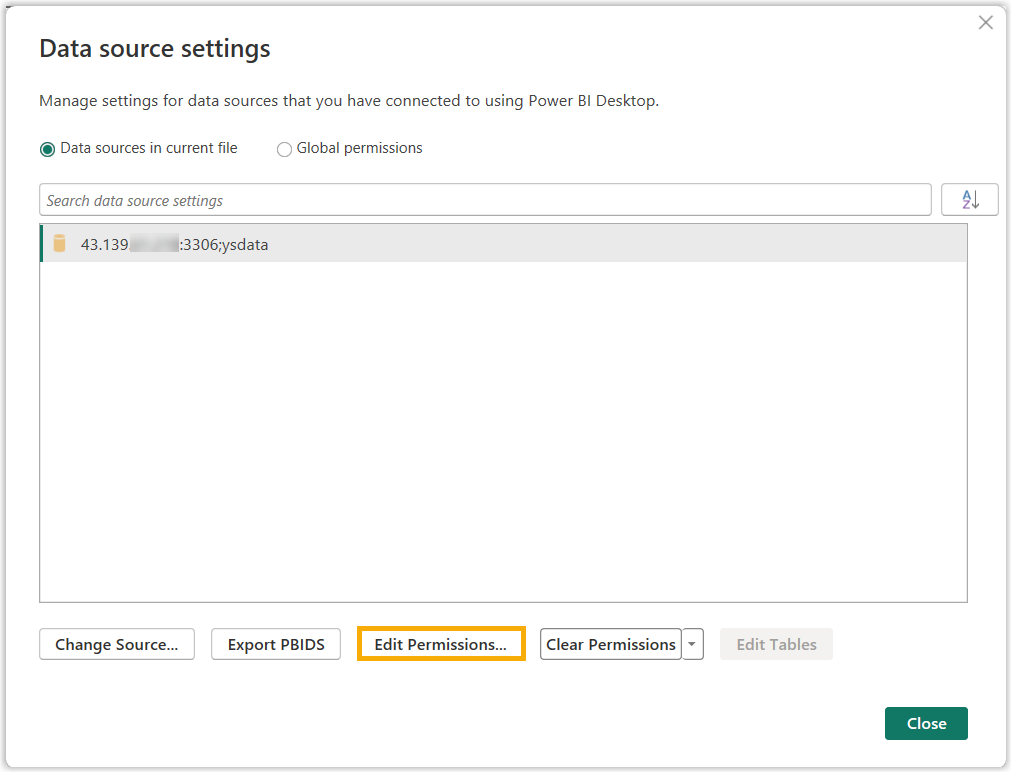Open Edit Permissions dialog
1012x773 pixels.
(x=441, y=644)
